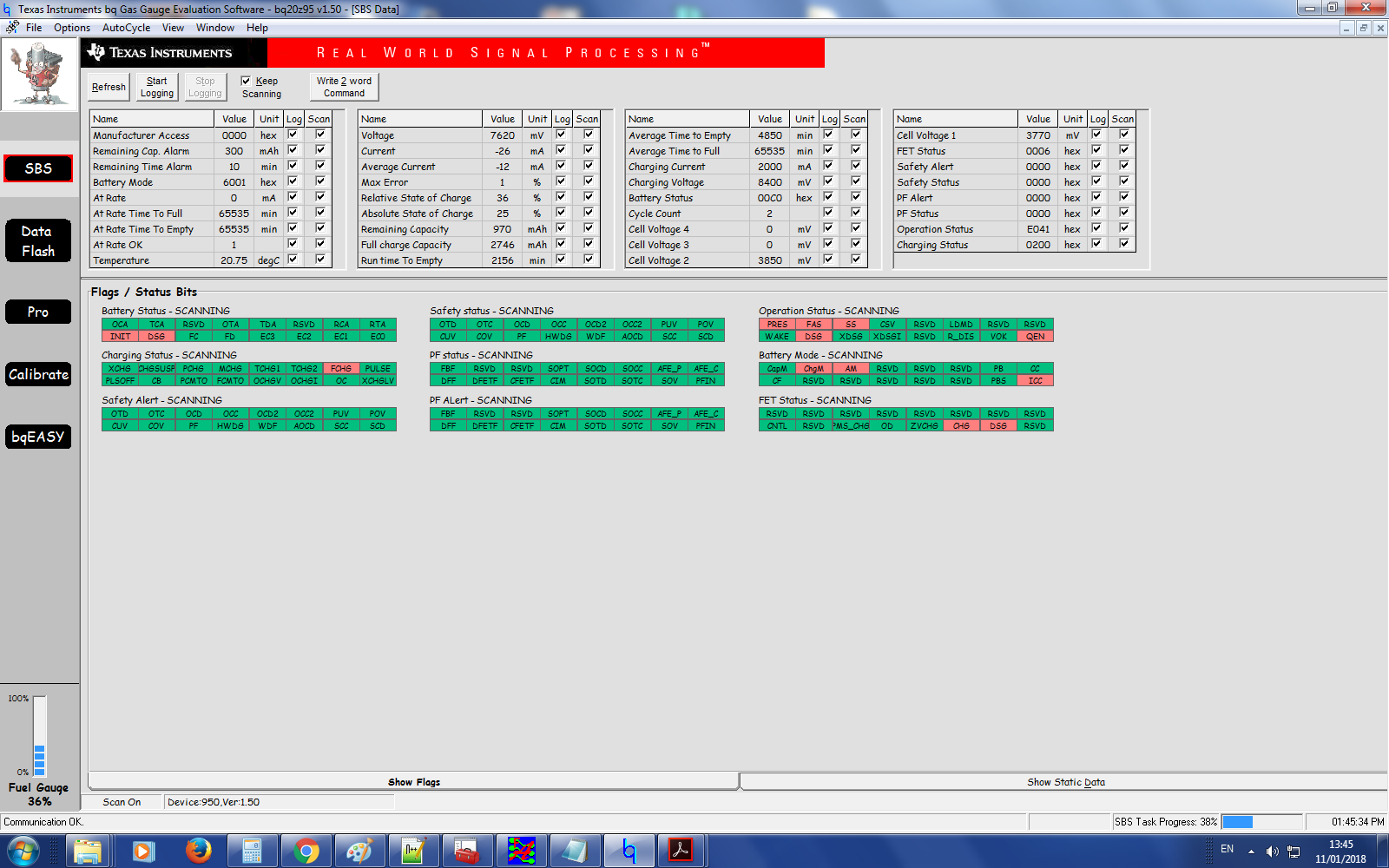Click Start Logging button
The image size is (1389, 868).
(157, 87)
